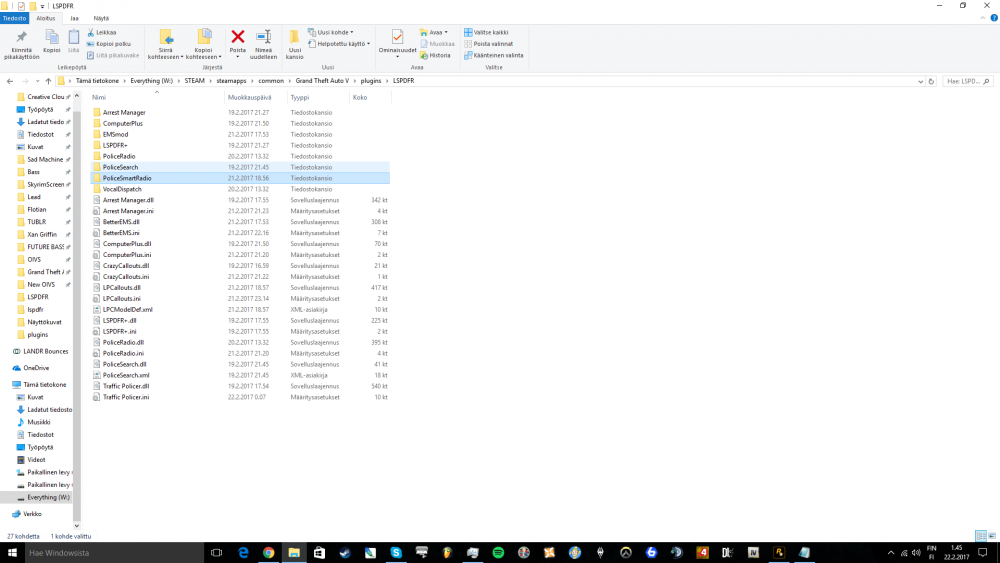Click Historia in ribbon
The width and height of the screenshot is (1000, 563).
point(436,55)
